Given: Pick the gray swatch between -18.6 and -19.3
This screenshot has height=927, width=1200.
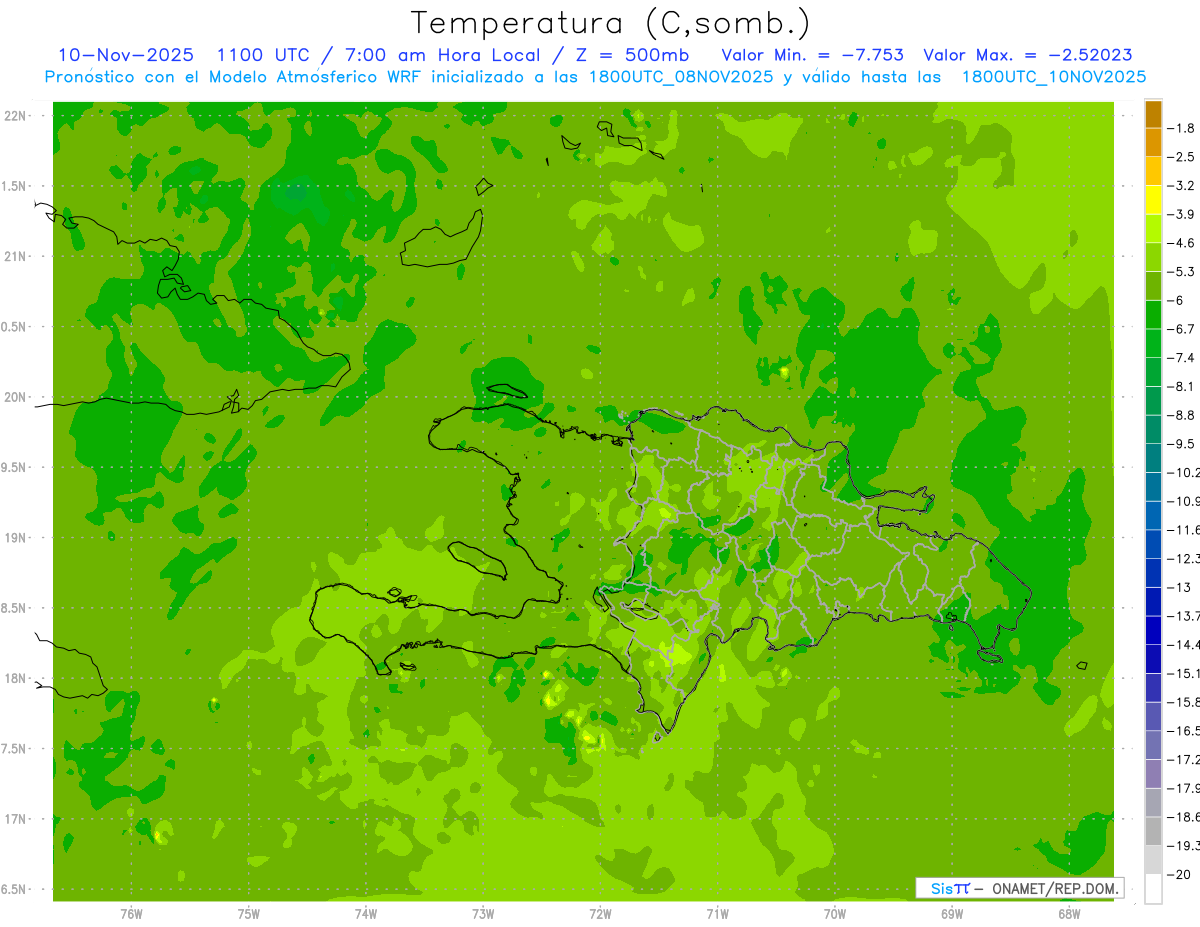Looking at the screenshot, I should click(x=1153, y=831).
